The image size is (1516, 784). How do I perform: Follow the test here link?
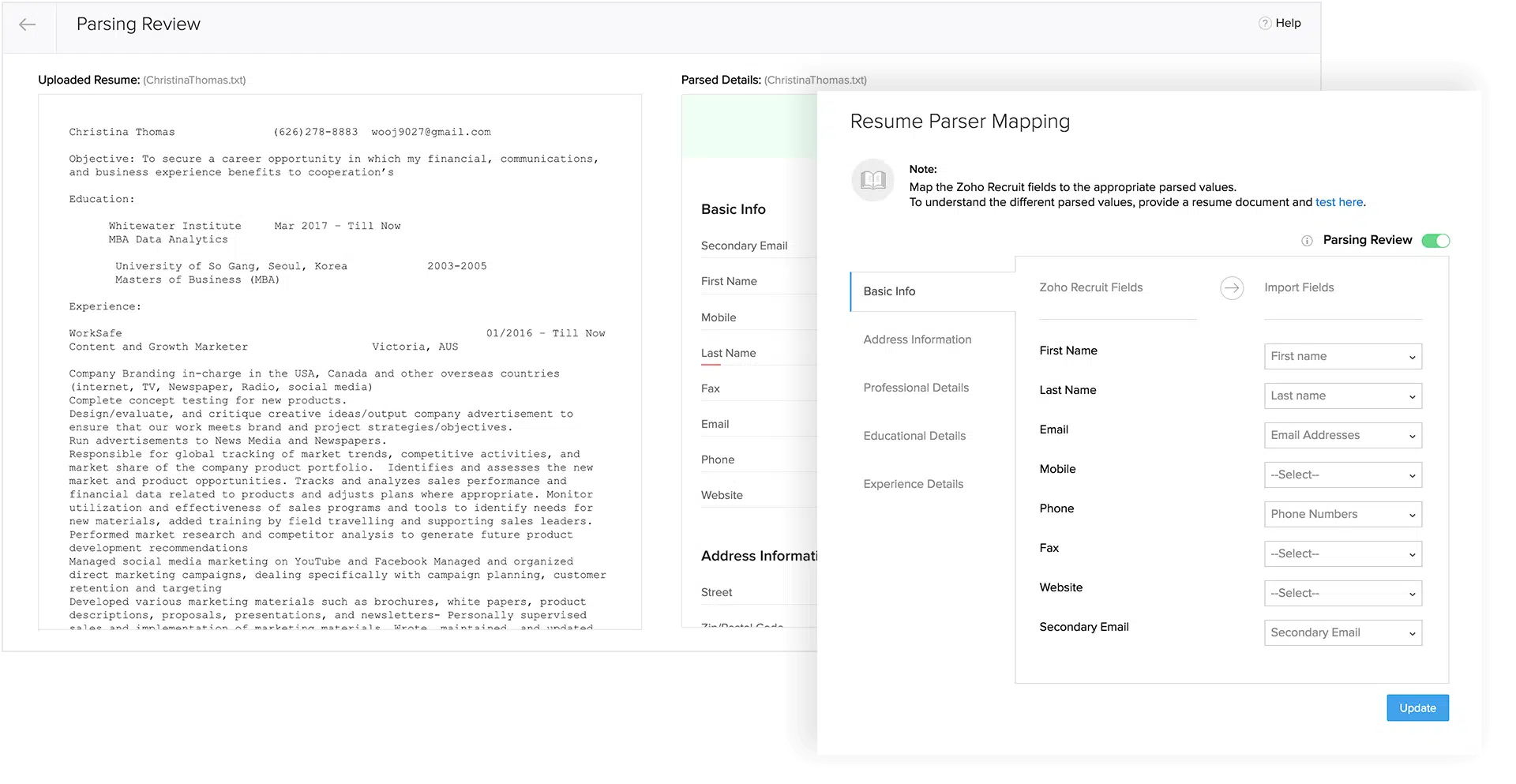point(1339,202)
